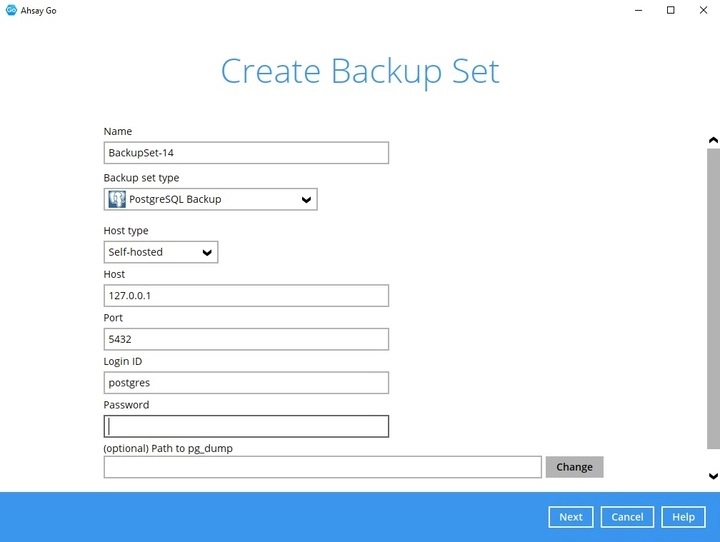Click the Port field showing 5432
720x542 pixels.
coord(246,339)
